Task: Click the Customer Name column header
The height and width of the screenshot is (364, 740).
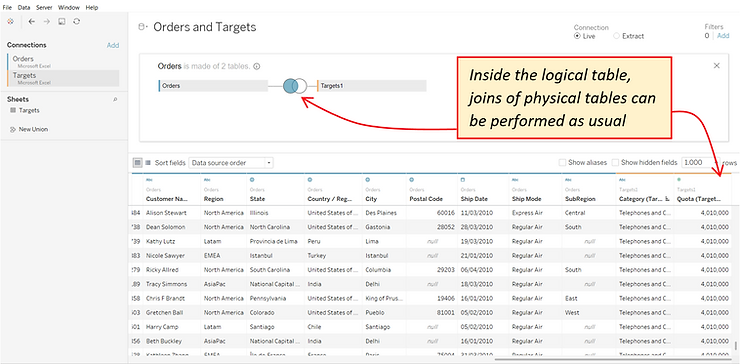Action: [167, 199]
